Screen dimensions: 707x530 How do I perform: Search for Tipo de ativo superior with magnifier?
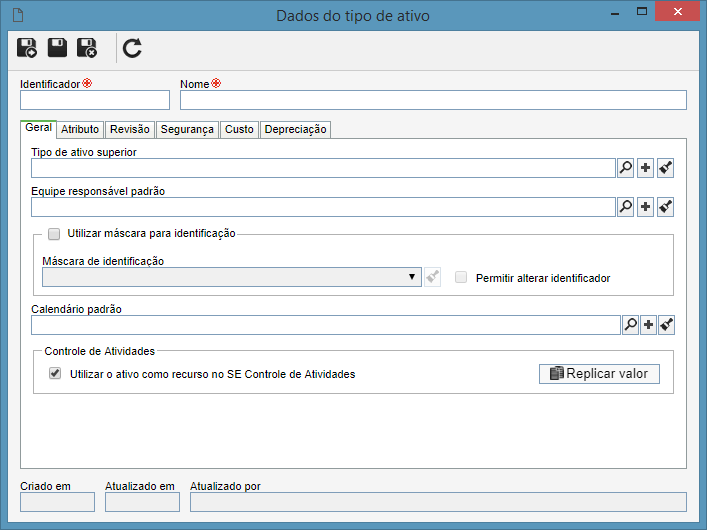point(625,168)
